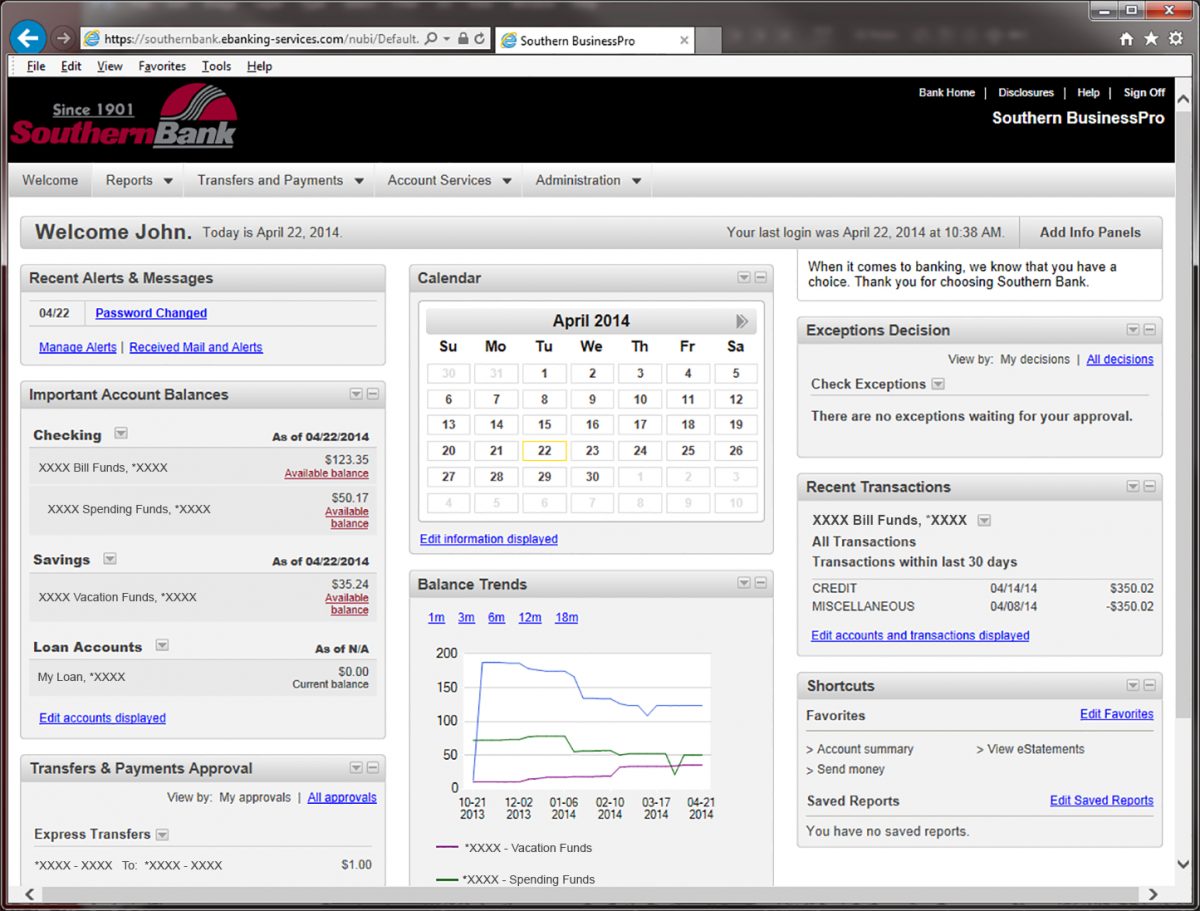Open the Favorites menu in menu bar
Viewport: 1200px width, 911px height.
pos(162,66)
